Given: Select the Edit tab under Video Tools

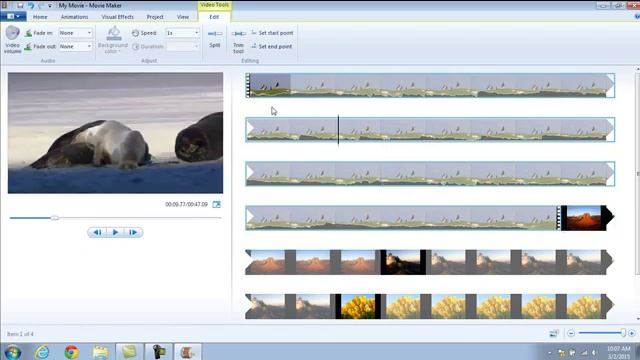Looking at the screenshot, I should (x=214, y=17).
